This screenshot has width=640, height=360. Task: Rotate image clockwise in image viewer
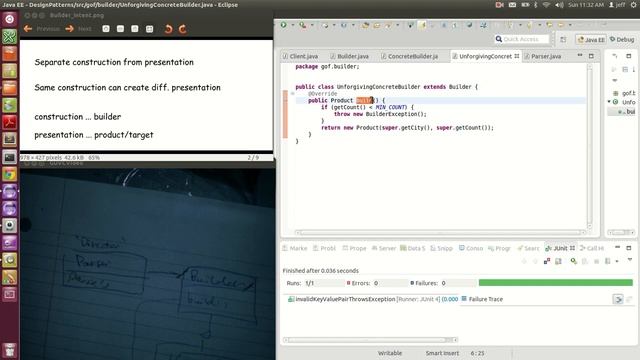click(x=183, y=29)
